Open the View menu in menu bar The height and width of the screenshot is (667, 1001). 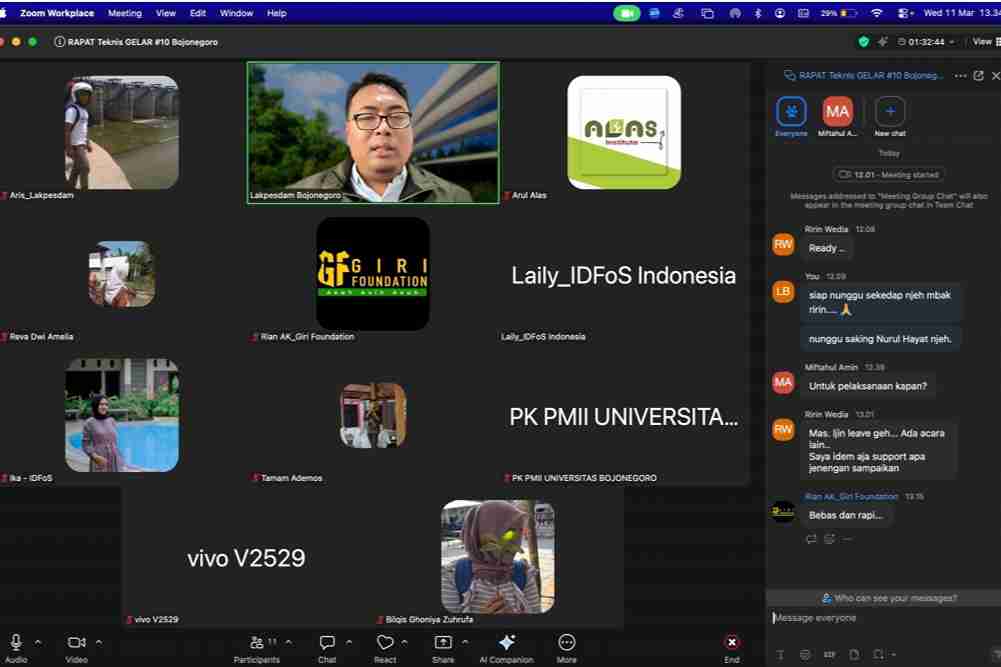(x=165, y=13)
